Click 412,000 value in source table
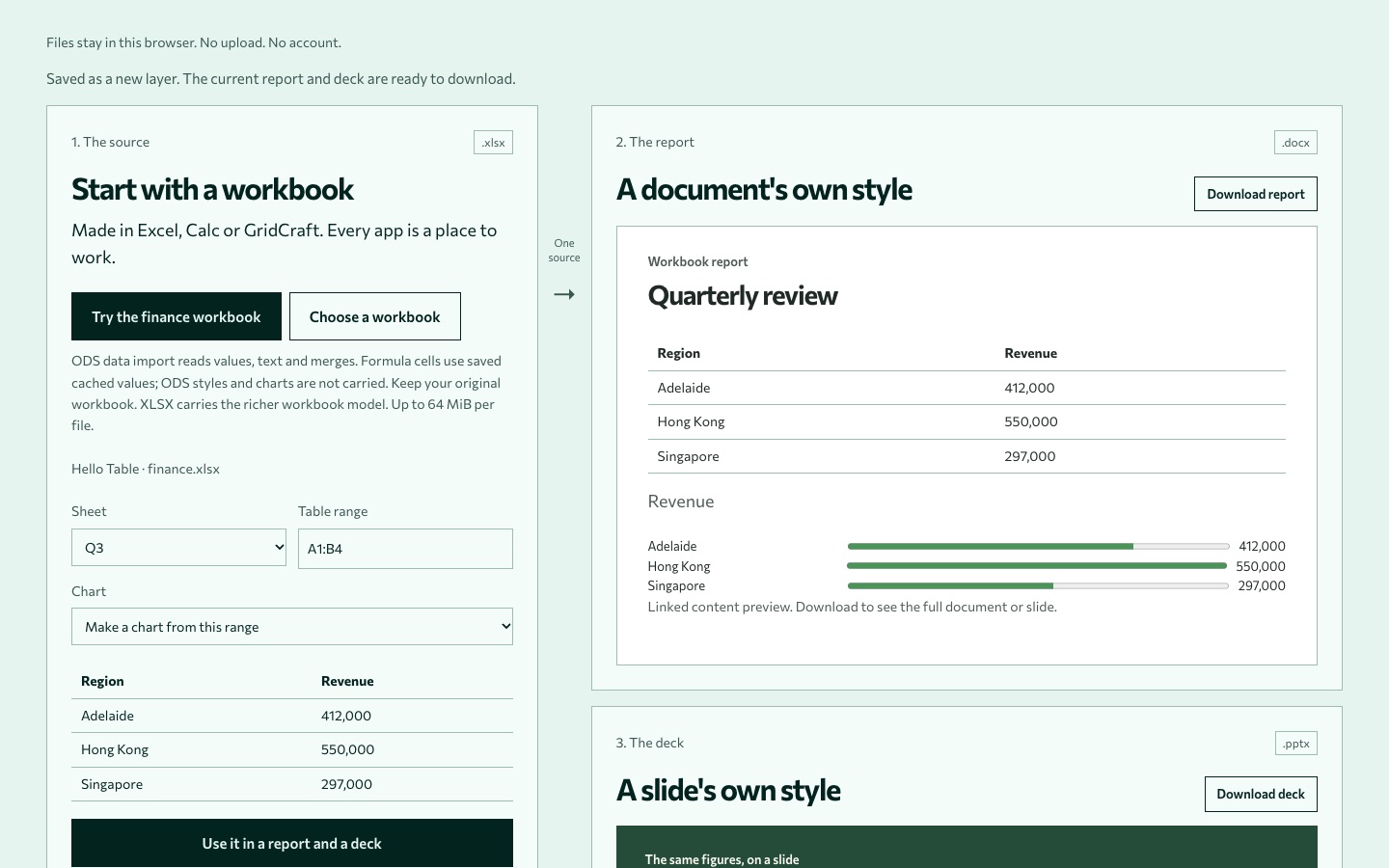The image size is (1389, 868). [x=346, y=716]
